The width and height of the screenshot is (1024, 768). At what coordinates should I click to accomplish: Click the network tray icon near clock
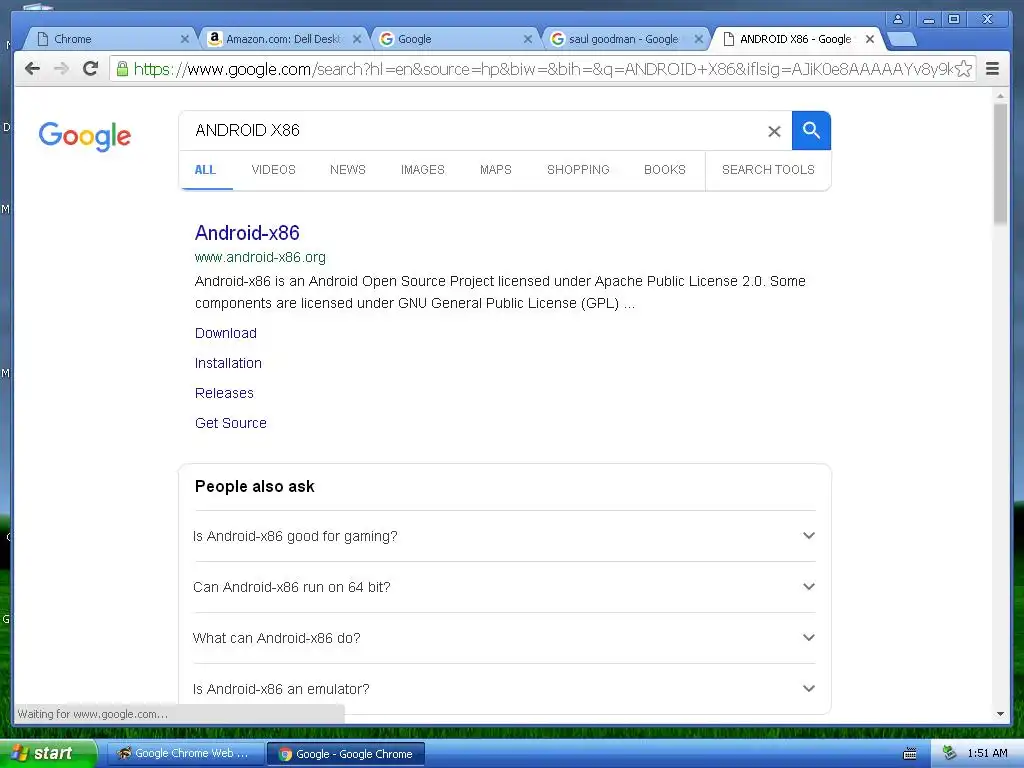950,753
